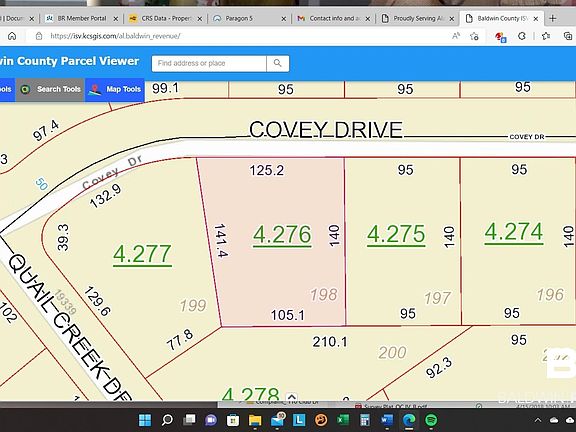Switch to the Contact info Gmail tab
Image resolution: width=576 pixels, height=432 pixels.
[334, 18]
